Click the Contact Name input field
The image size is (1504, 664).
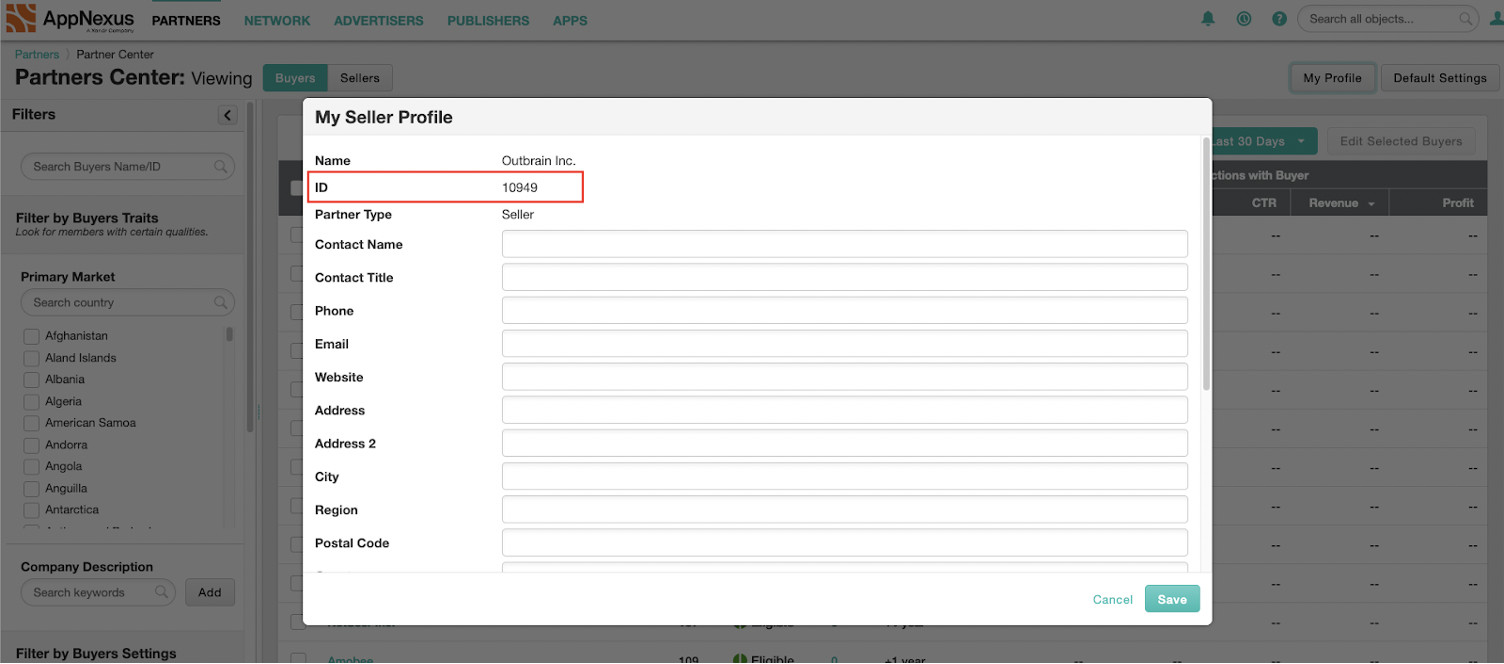(844, 244)
